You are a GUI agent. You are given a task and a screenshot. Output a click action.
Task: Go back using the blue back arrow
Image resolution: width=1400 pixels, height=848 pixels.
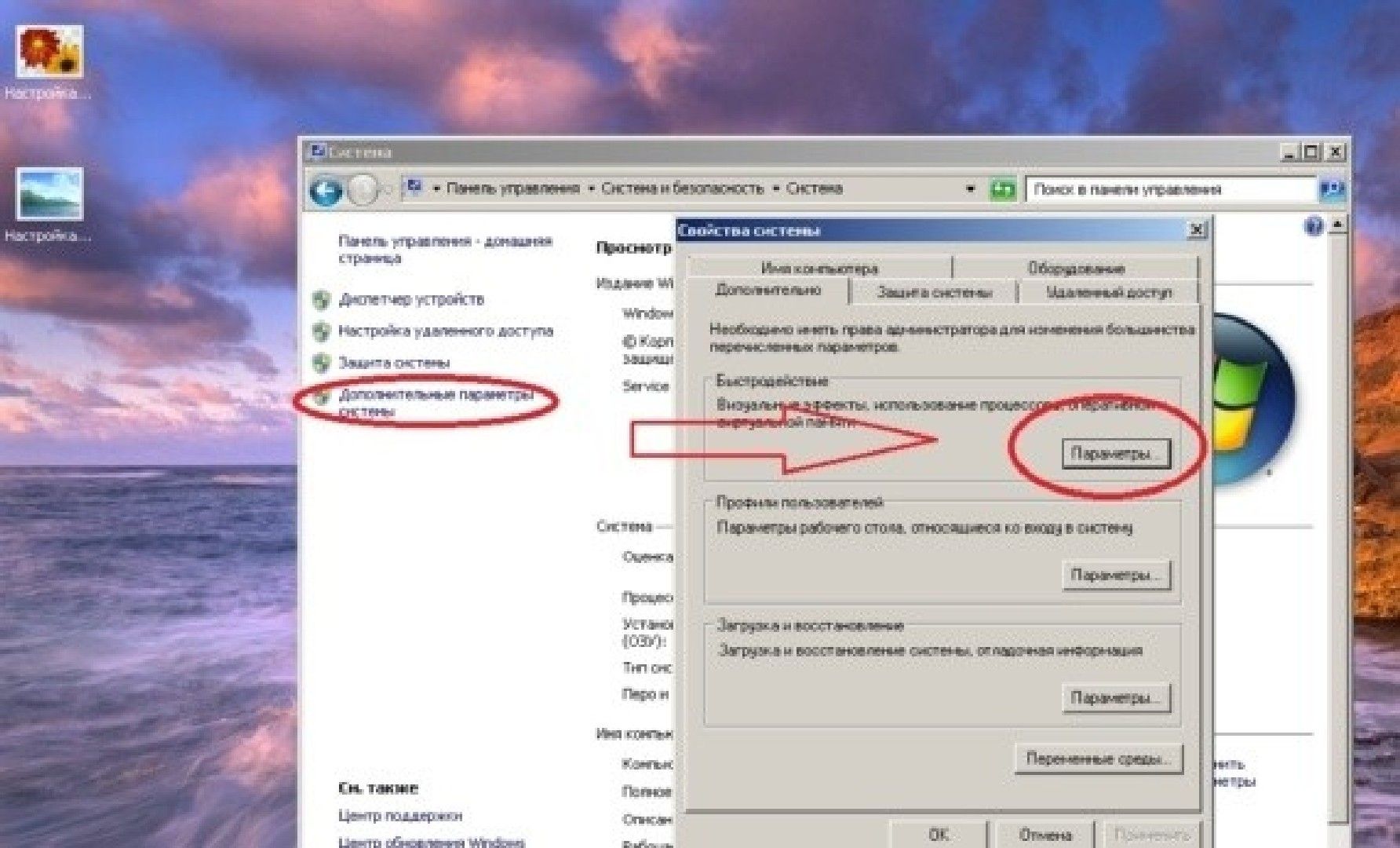click(x=326, y=189)
